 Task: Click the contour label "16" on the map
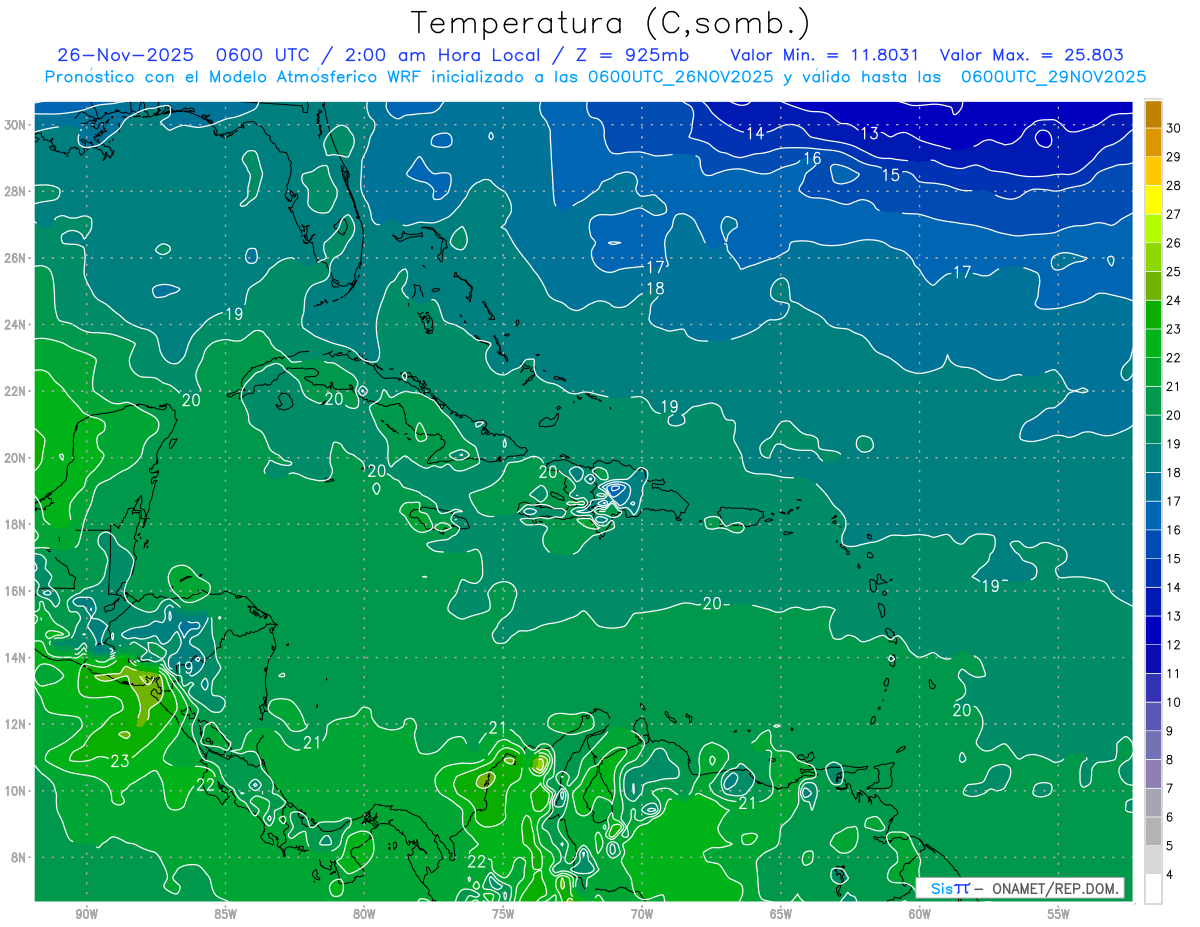pos(812,158)
